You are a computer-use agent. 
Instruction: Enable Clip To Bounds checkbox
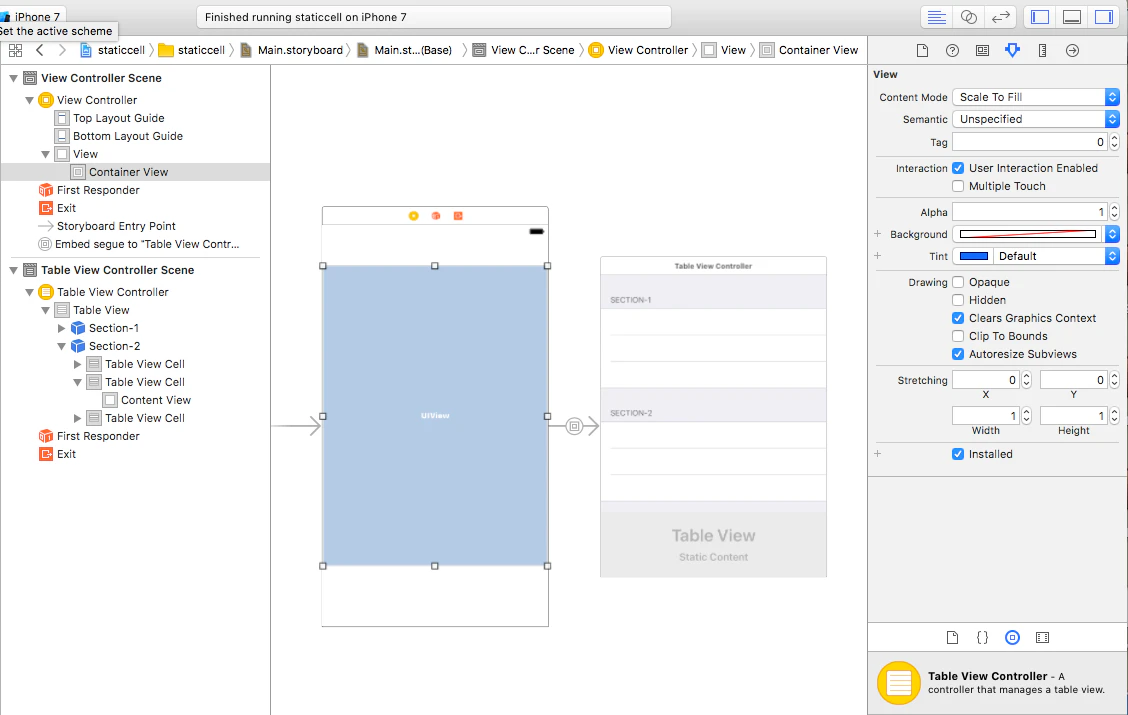pos(958,336)
